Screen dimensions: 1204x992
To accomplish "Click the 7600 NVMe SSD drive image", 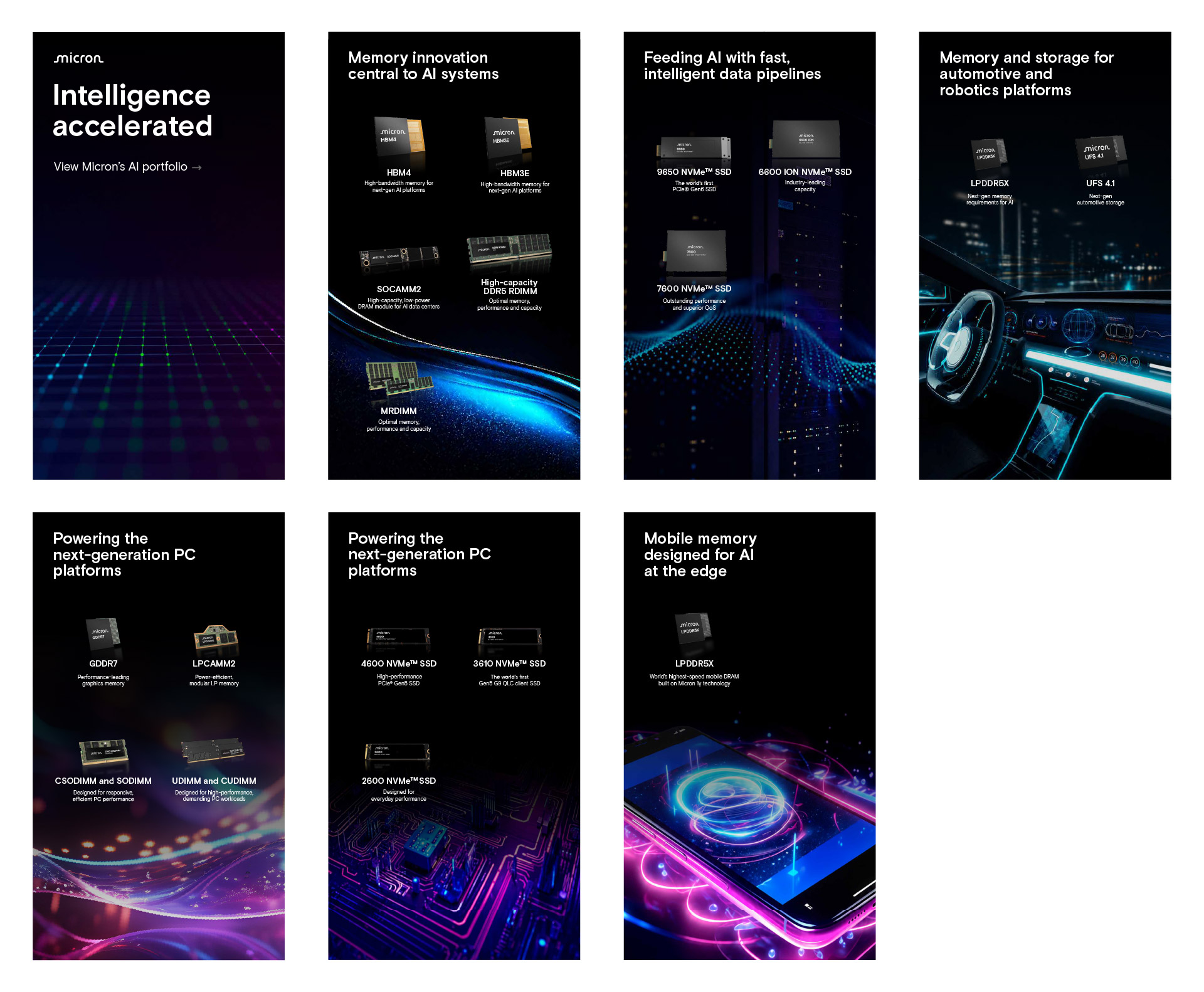I will pyautogui.click(x=695, y=253).
